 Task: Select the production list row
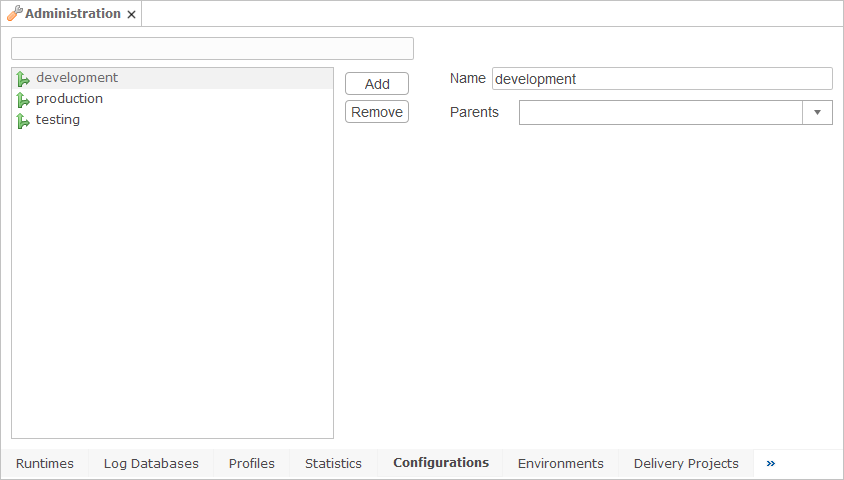172,99
